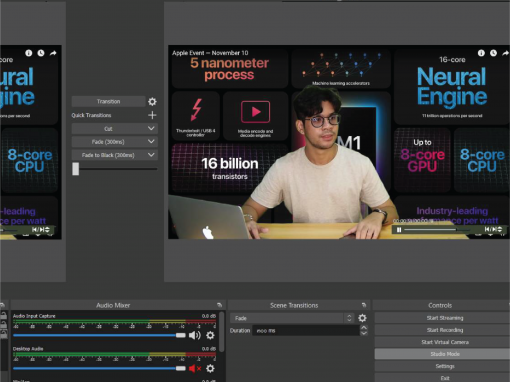Click Start Virtual Camera
510x382 pixels.
[445, 342]
